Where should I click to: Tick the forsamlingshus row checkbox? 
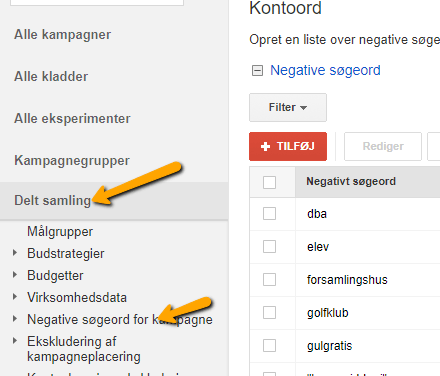pos(269,280)
